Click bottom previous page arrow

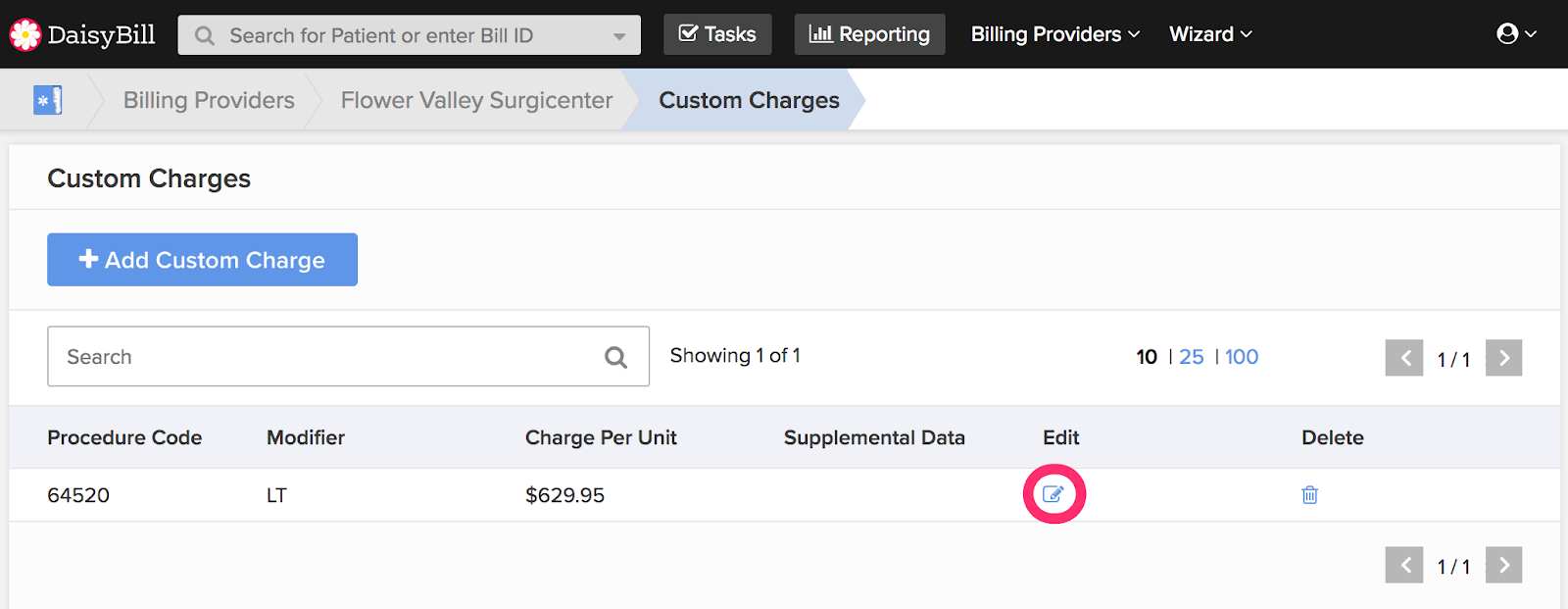[x=1404, y=565]
